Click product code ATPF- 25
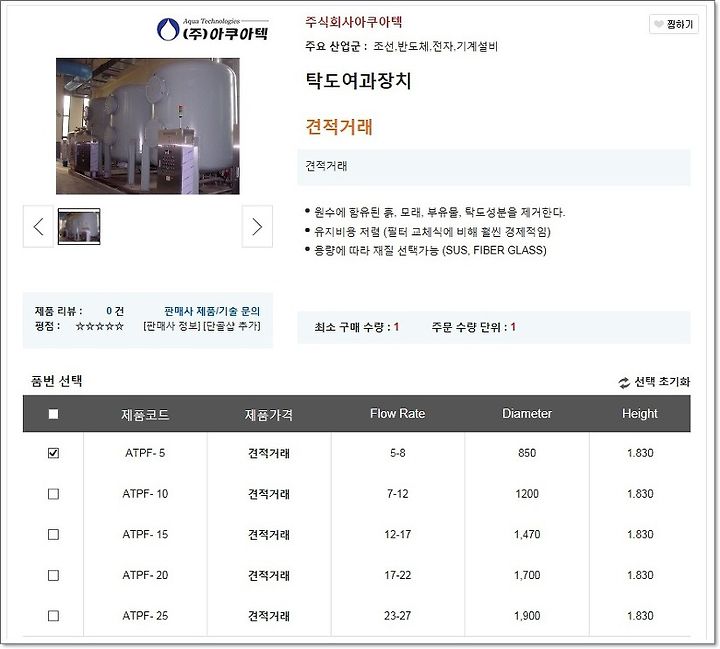The image size is (720, 649). 145,615
